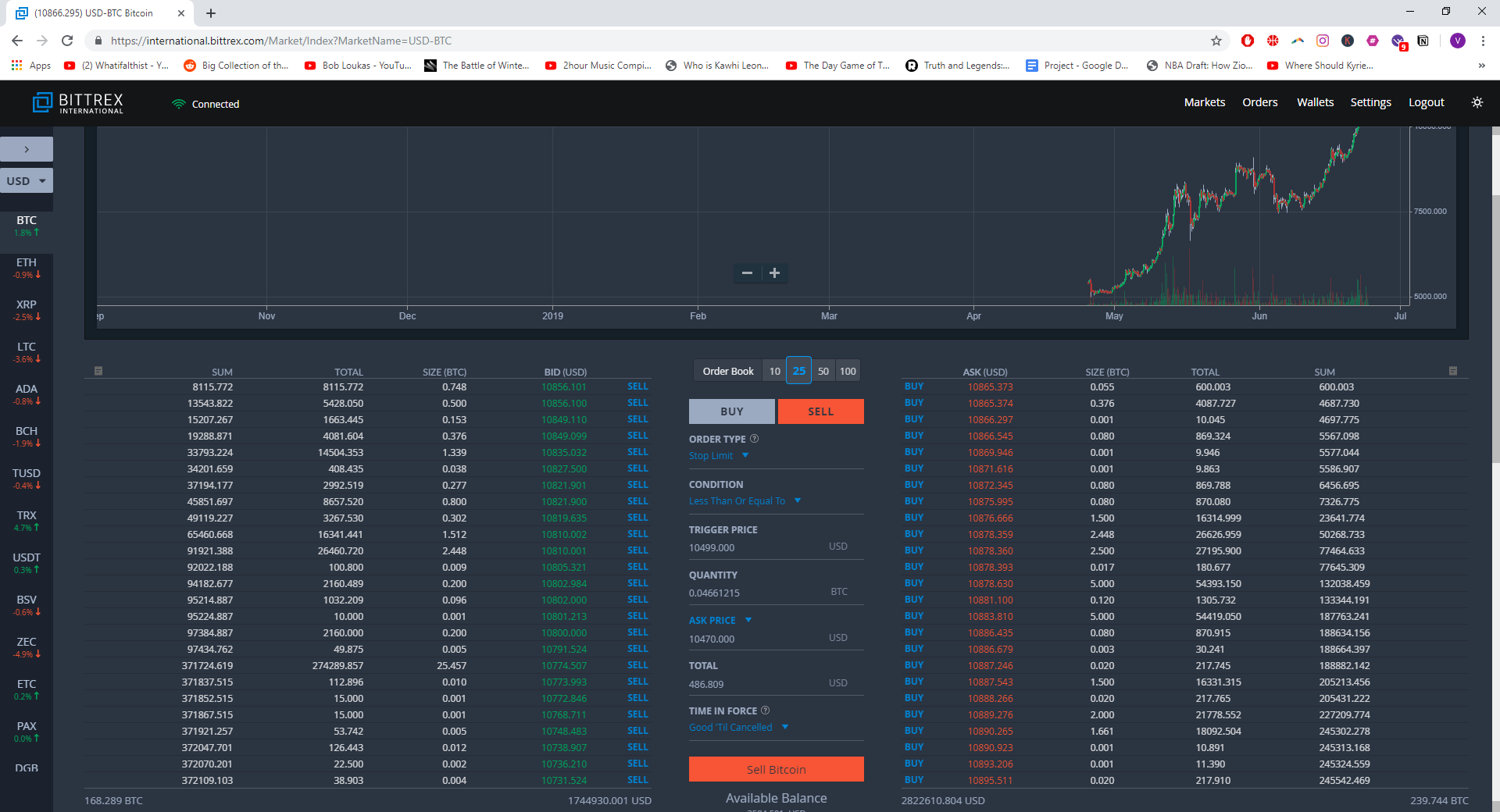Go to the Wallets page
1500x812 pixels.
tap(1315, 101)
